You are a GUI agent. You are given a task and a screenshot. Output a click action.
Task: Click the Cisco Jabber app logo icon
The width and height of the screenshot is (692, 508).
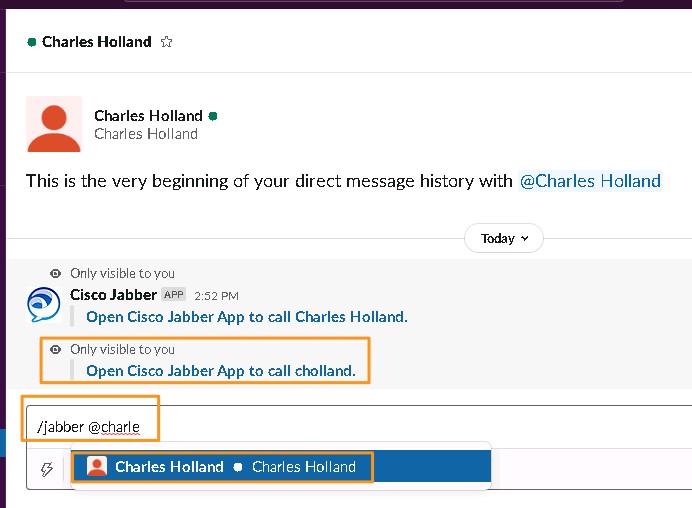pos(44,305)
